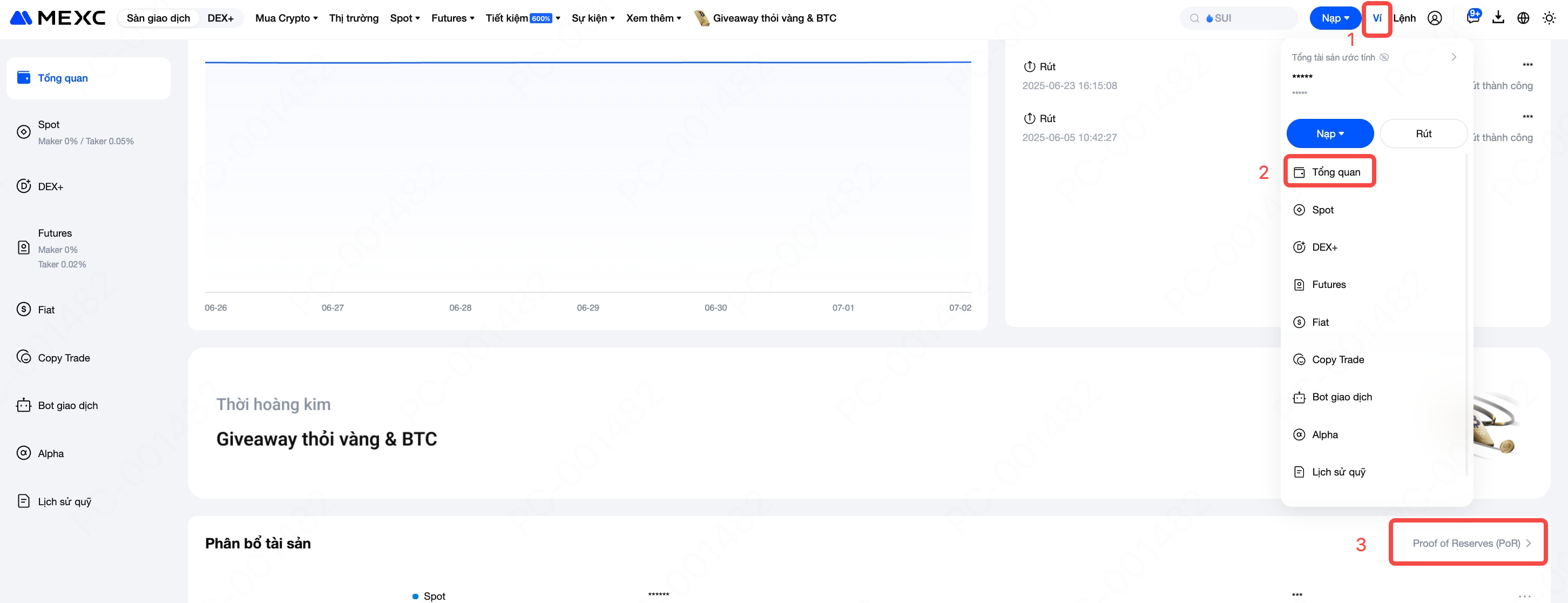
Task: Click the SUI search input field
Action: pos(1239,18)
